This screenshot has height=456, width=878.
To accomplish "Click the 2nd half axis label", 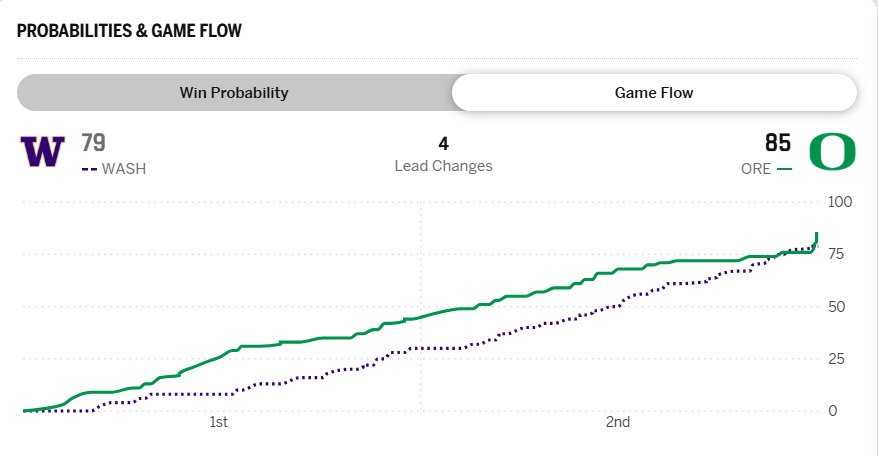I will pos(617,422).
